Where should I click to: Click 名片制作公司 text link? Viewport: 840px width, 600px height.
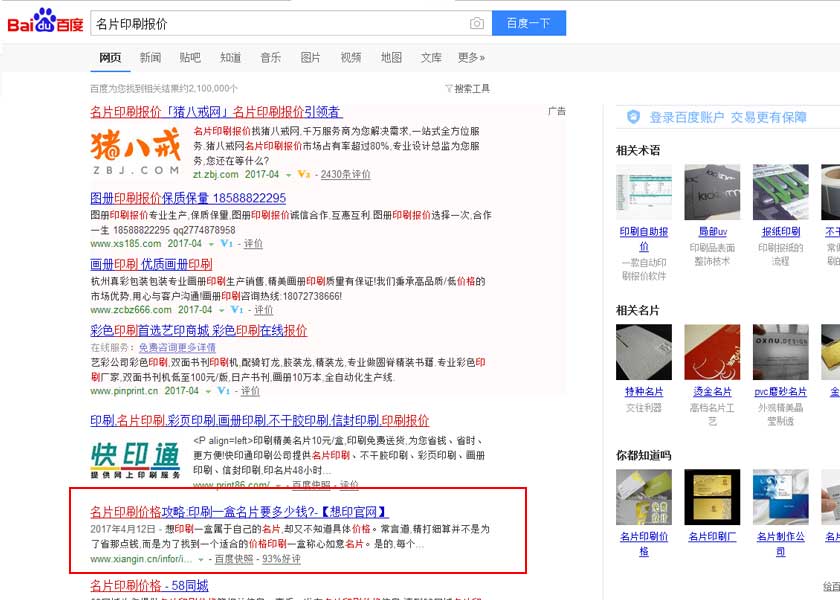click(x=781, y=544)
